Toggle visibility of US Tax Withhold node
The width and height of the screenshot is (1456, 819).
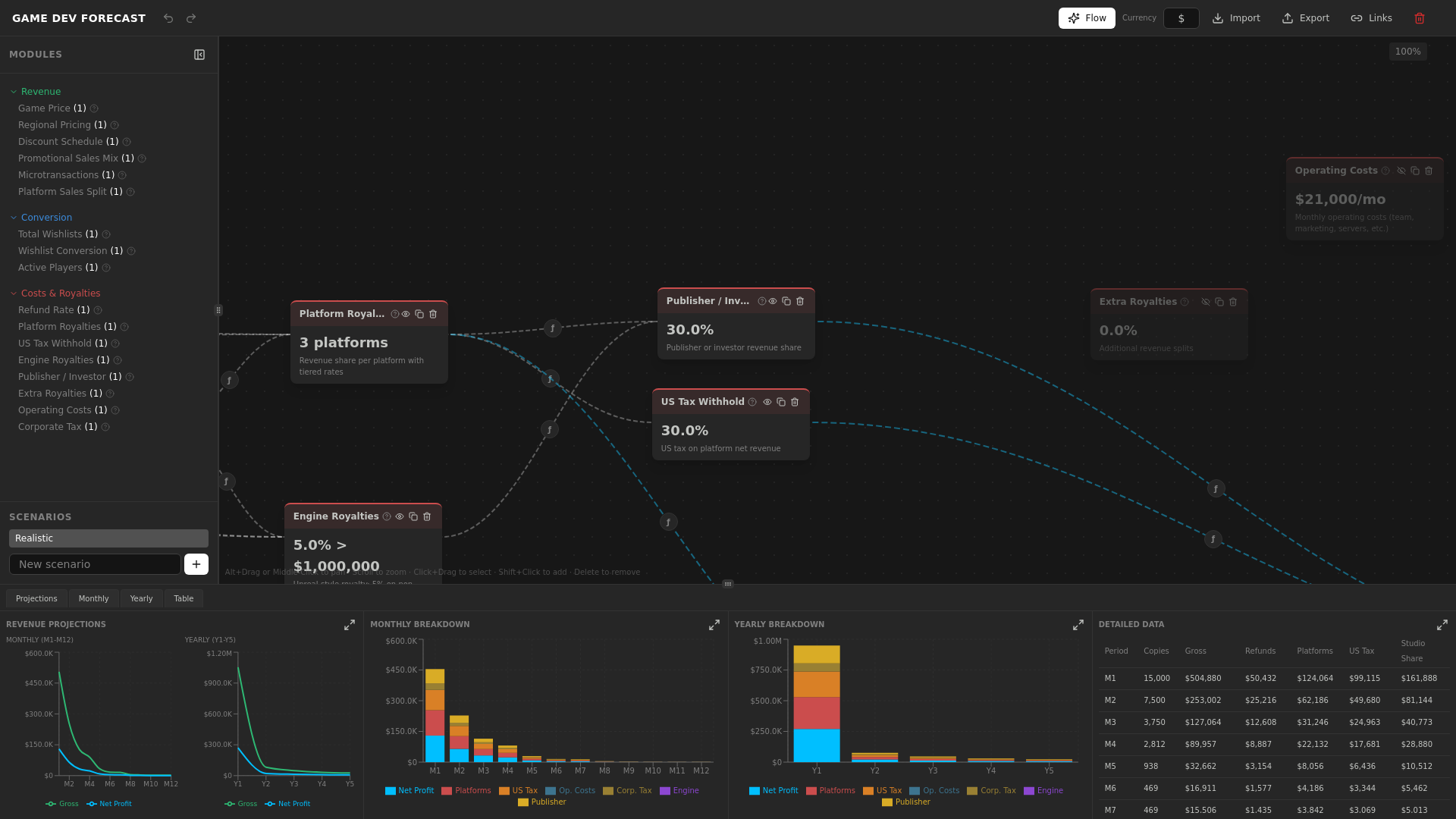pos(767,402)
